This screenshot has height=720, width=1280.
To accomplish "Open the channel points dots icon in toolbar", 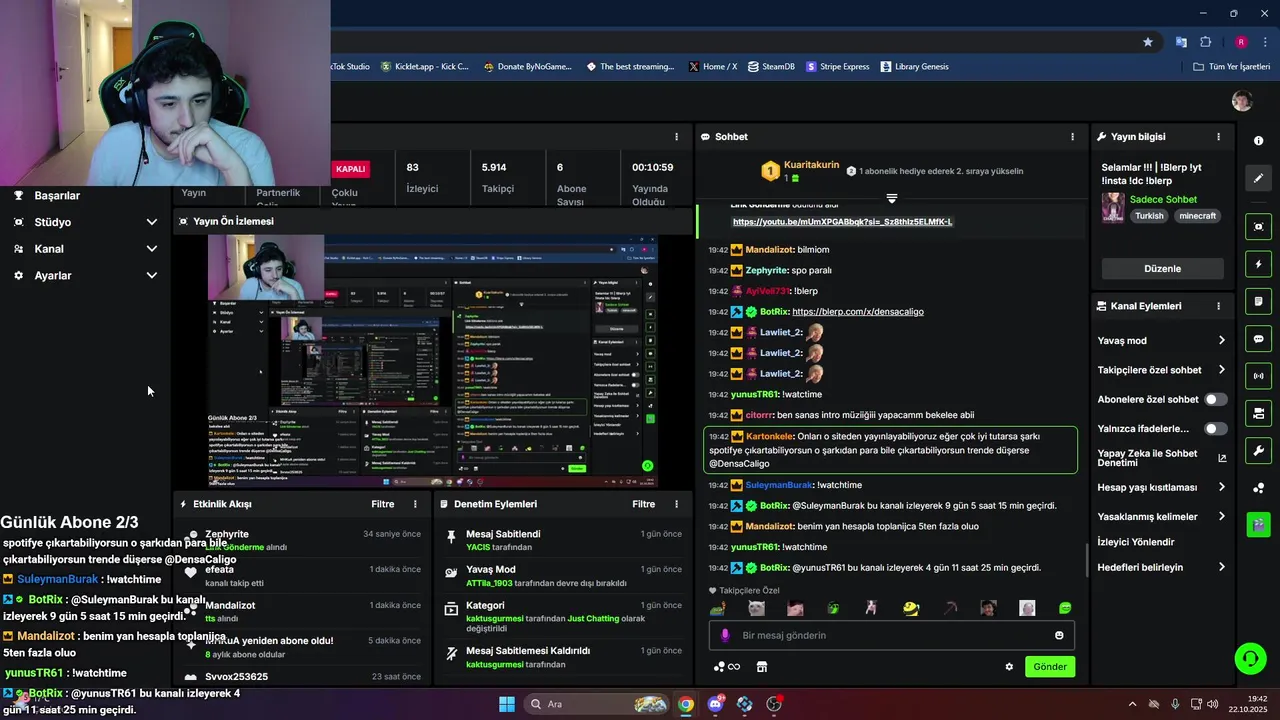I will click(1259, 488).
